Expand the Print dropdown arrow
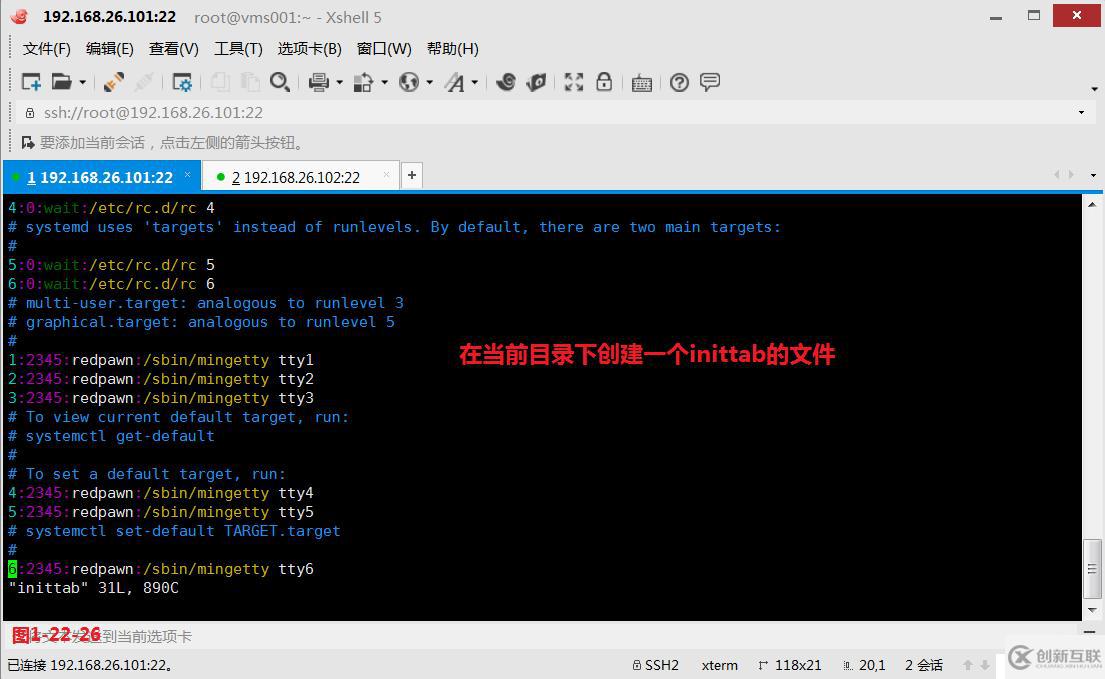The height and width of the screenshot is (679, 1105). click(340, 83)
